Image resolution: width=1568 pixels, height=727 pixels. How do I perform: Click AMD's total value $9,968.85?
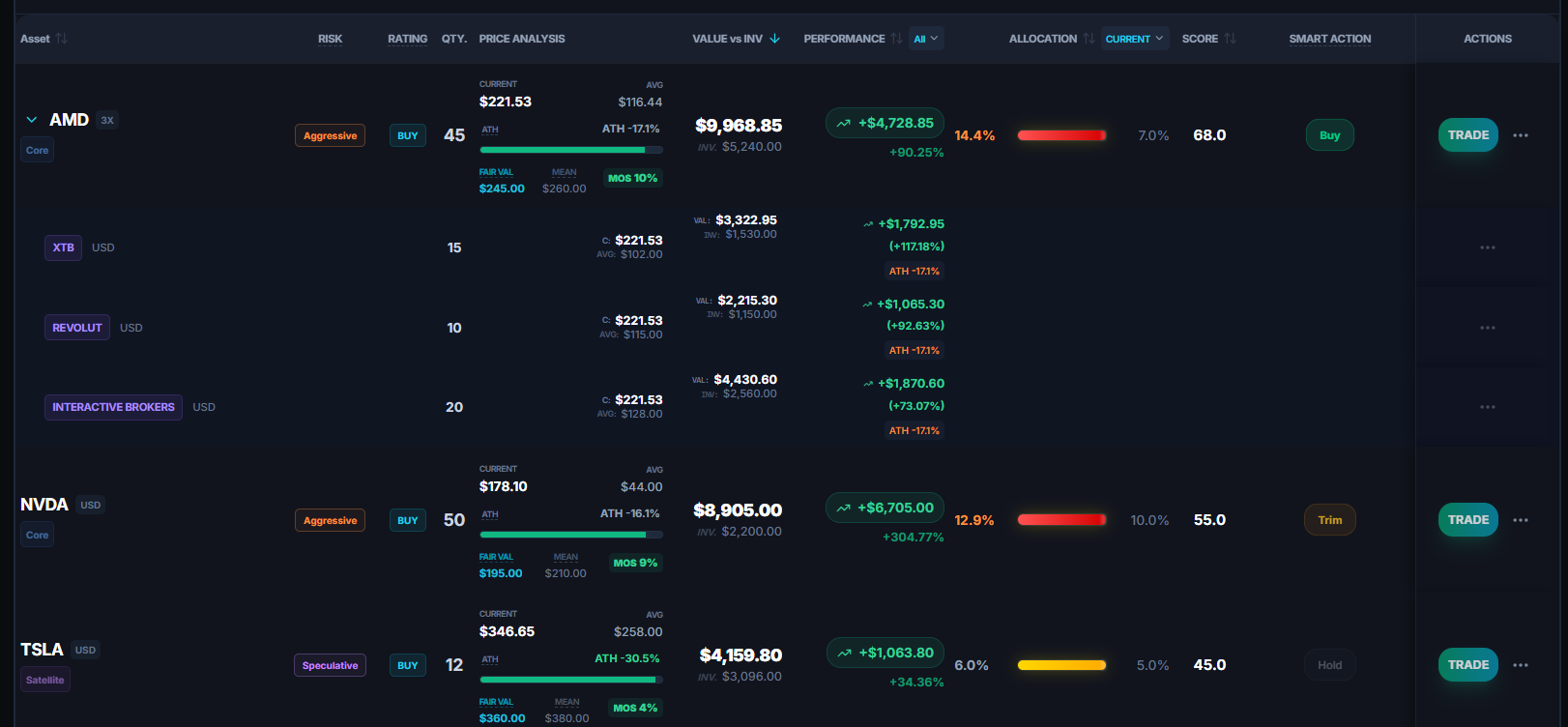[739, 126]
